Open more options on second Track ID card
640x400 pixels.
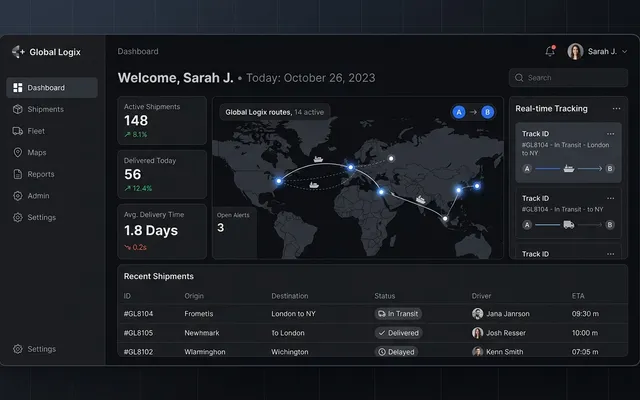(x=611, y=198)
